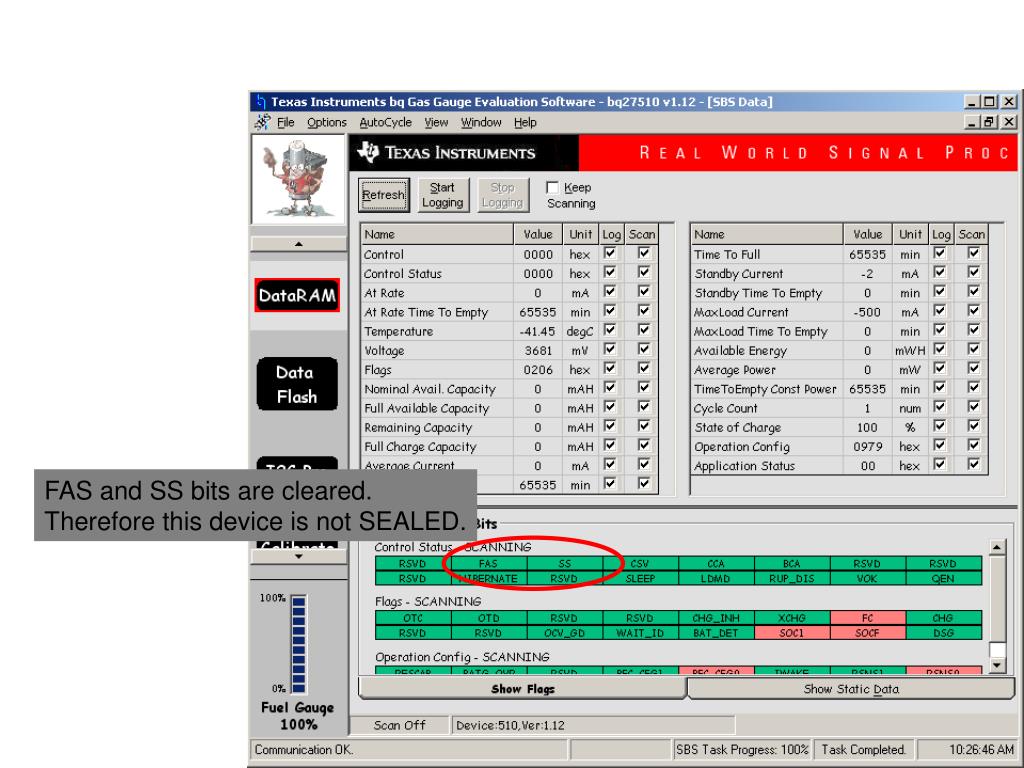Open the Window menu

coord(481,122)
